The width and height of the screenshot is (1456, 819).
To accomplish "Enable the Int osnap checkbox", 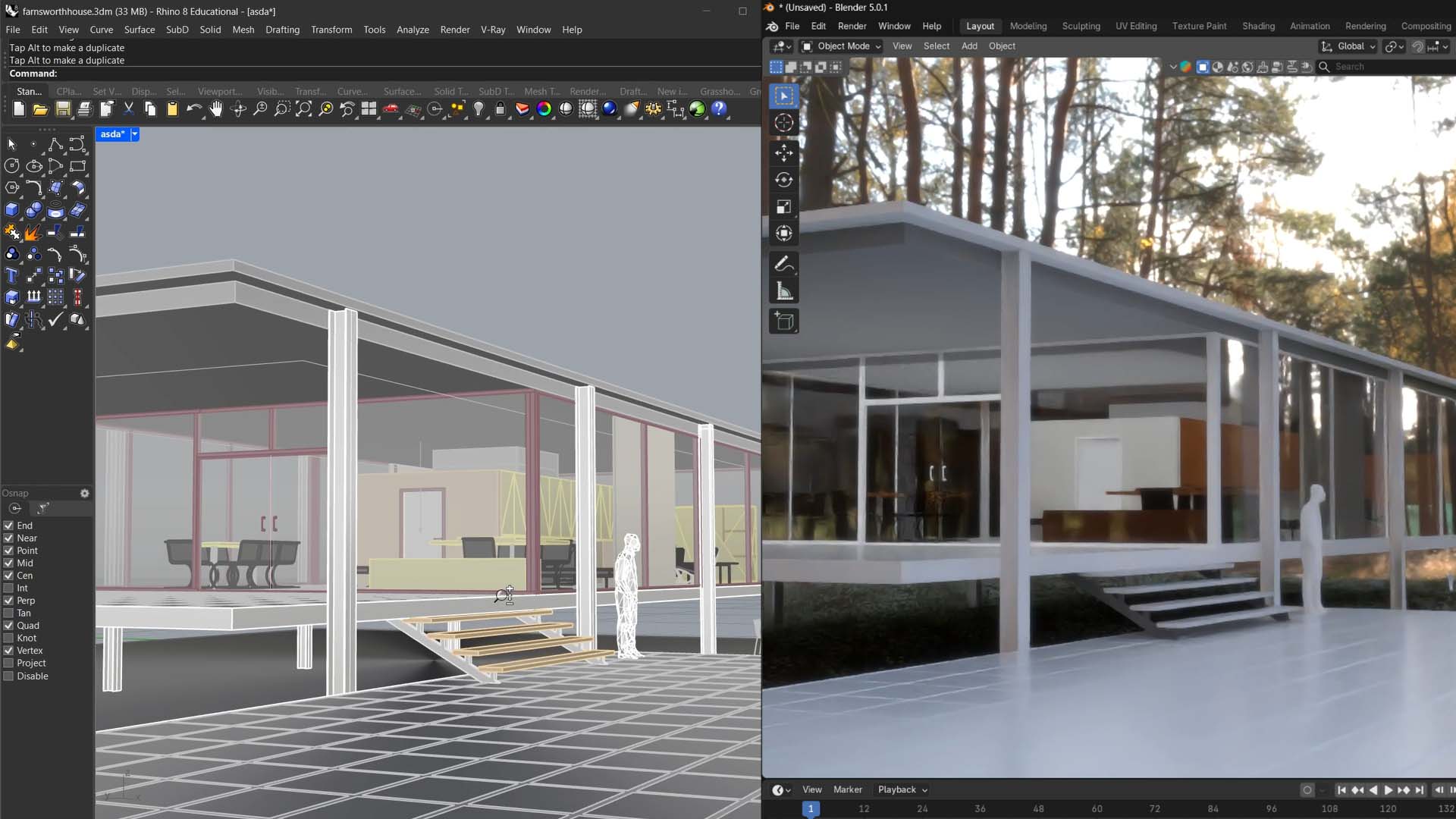I will pyautogui.click(x=8, y=588).
